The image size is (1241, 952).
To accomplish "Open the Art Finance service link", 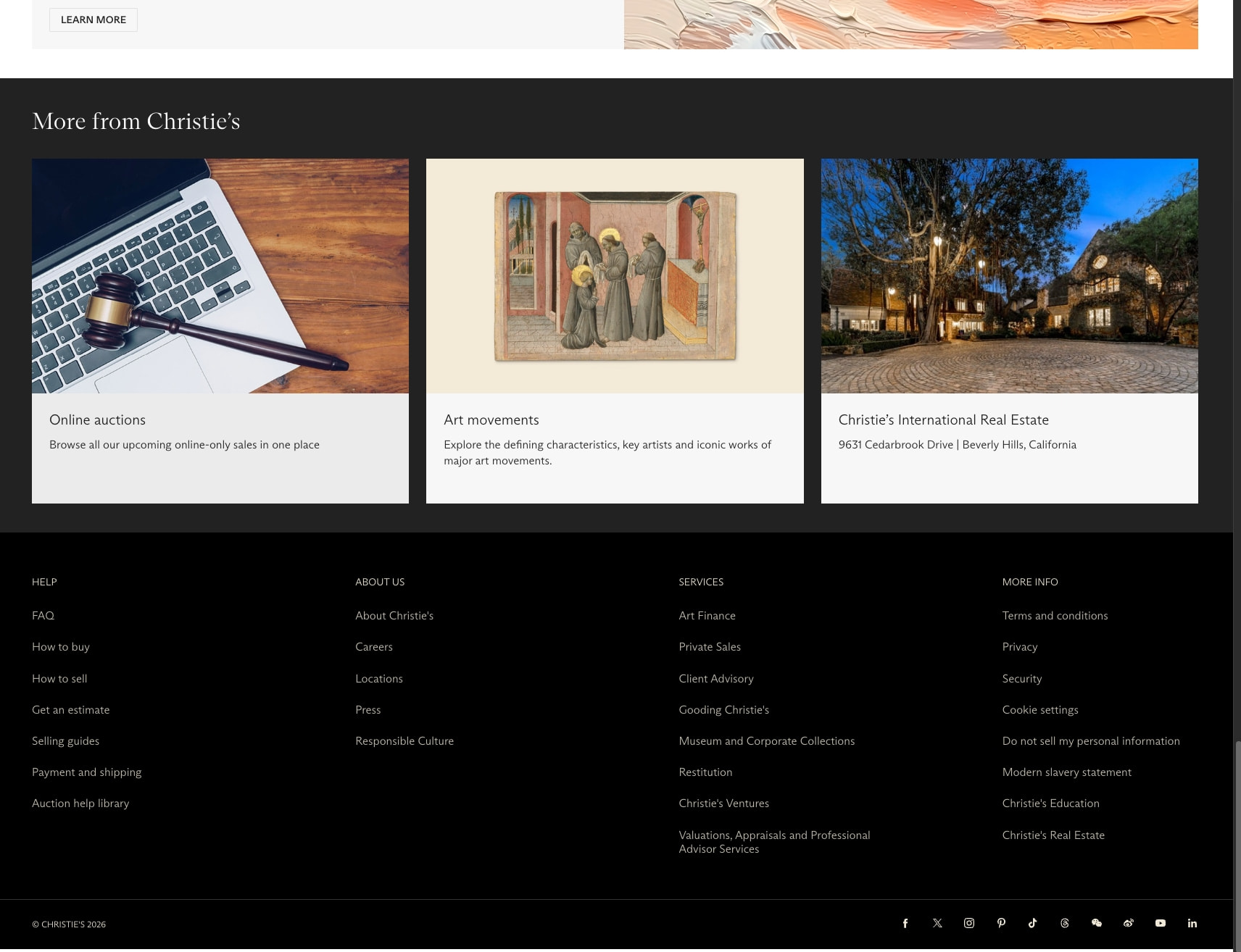I will [x=707, y=615].
